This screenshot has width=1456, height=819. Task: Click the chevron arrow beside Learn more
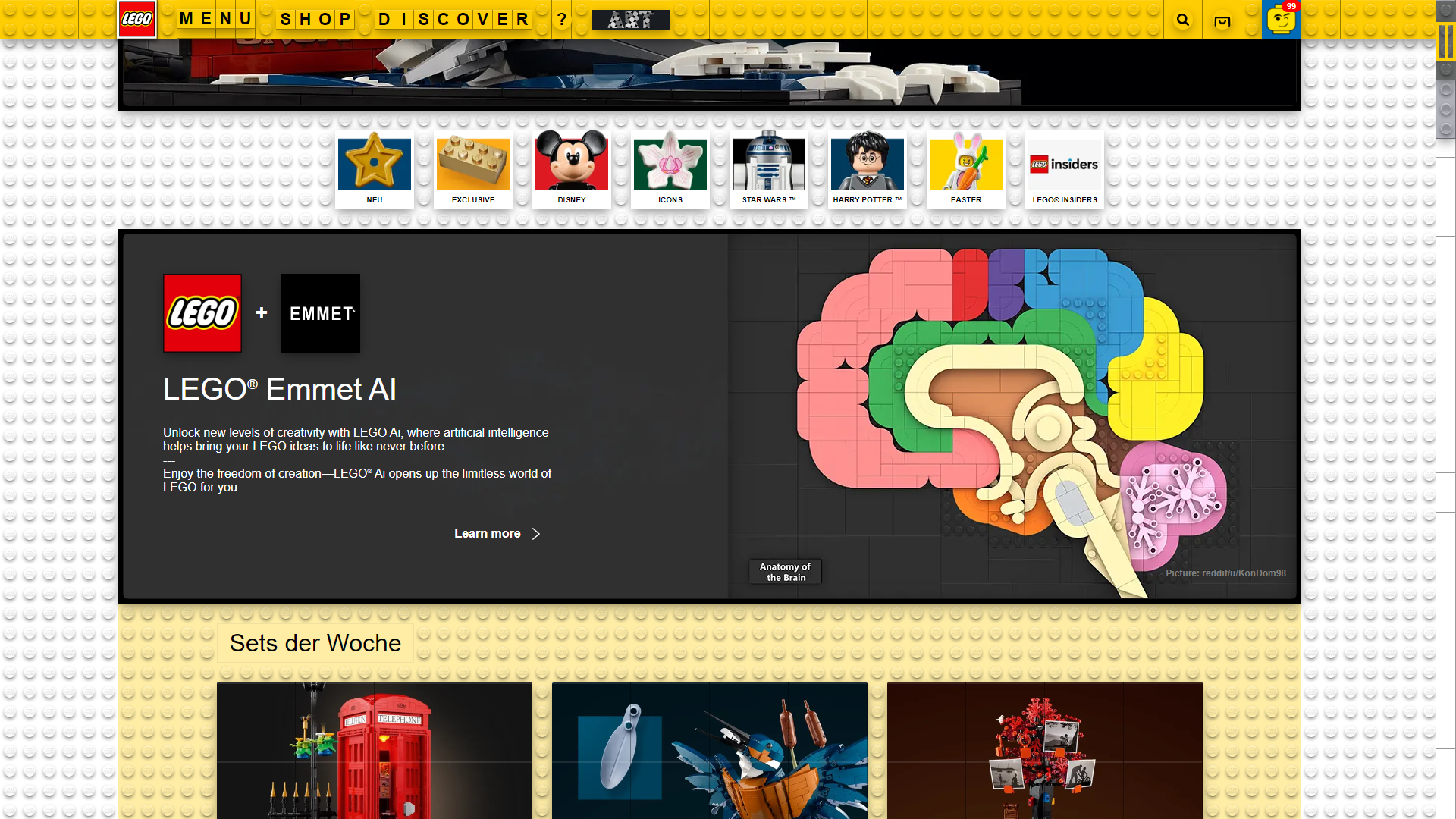coord(536,534)
